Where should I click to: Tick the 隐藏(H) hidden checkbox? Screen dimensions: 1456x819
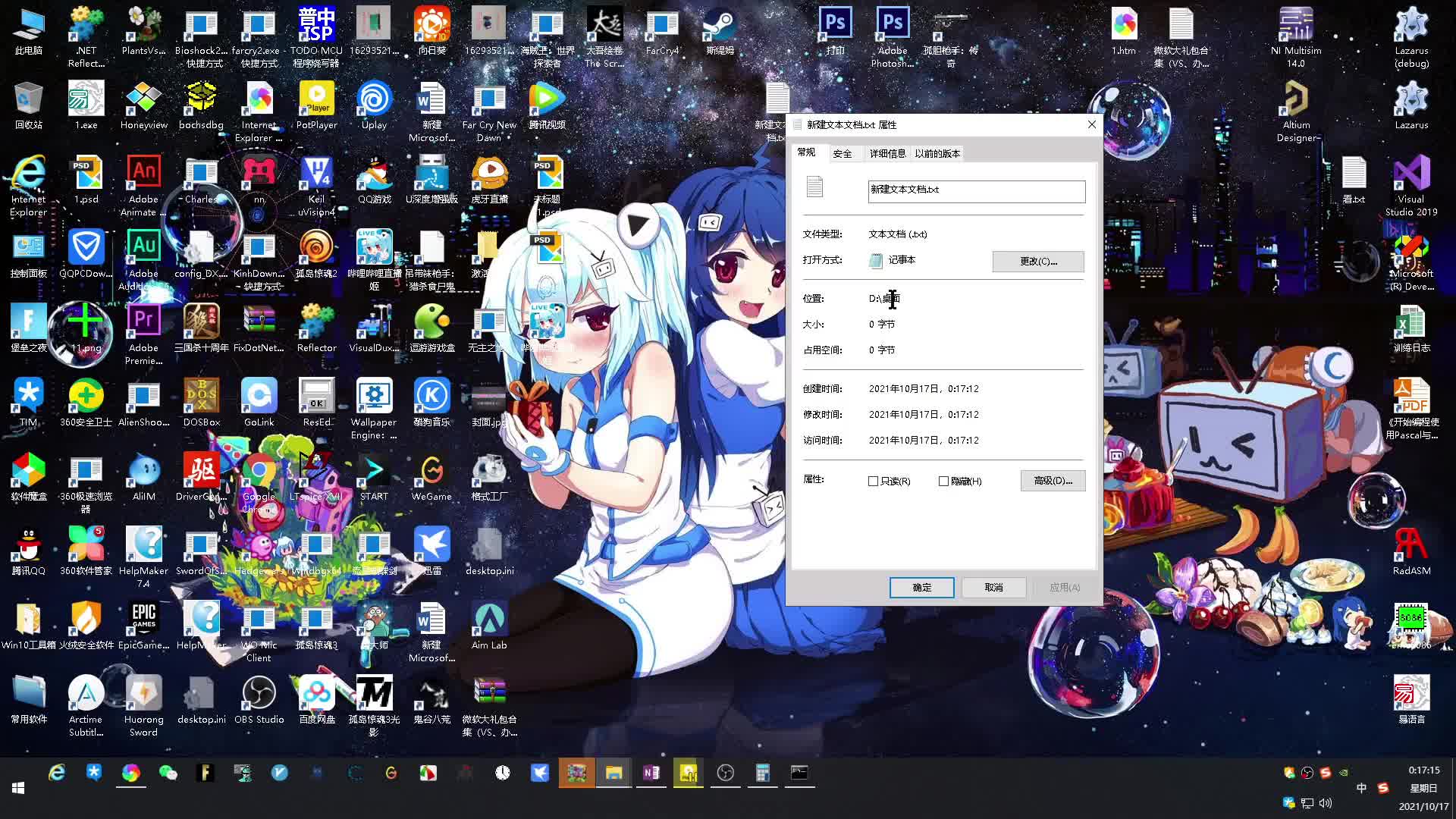(x=943, y=482)
